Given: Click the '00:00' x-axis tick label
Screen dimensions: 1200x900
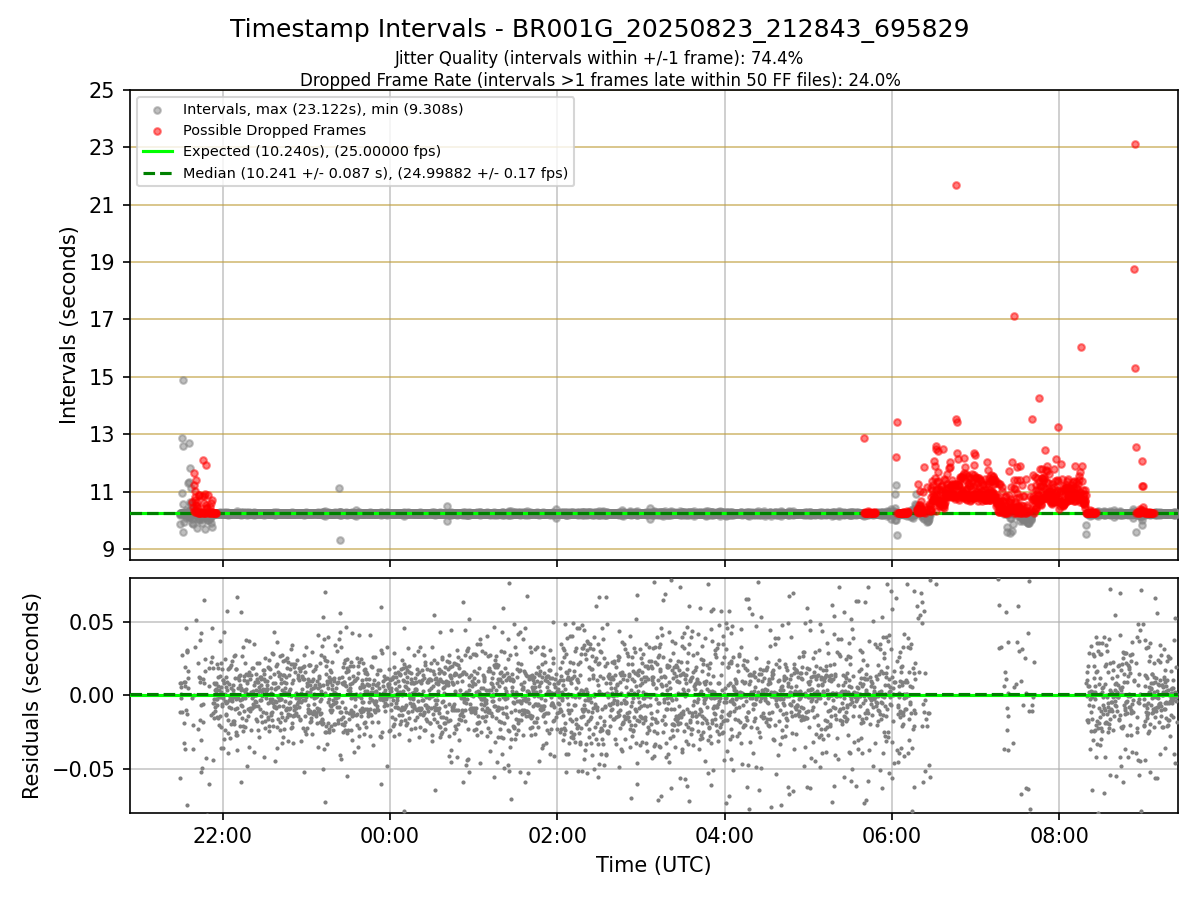Looking at the screenshot, I should click(390, 834).
